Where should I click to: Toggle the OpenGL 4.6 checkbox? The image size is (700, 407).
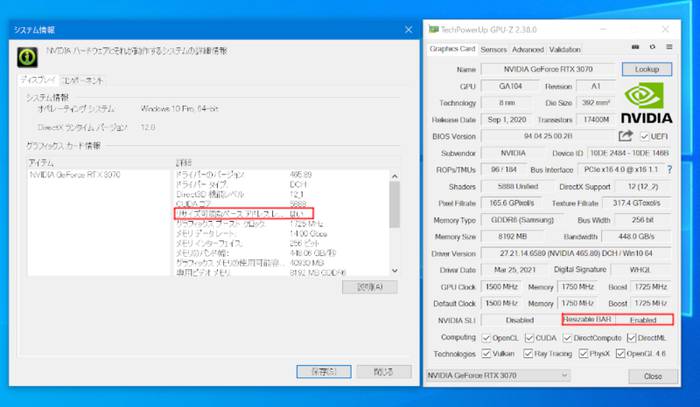620,353
